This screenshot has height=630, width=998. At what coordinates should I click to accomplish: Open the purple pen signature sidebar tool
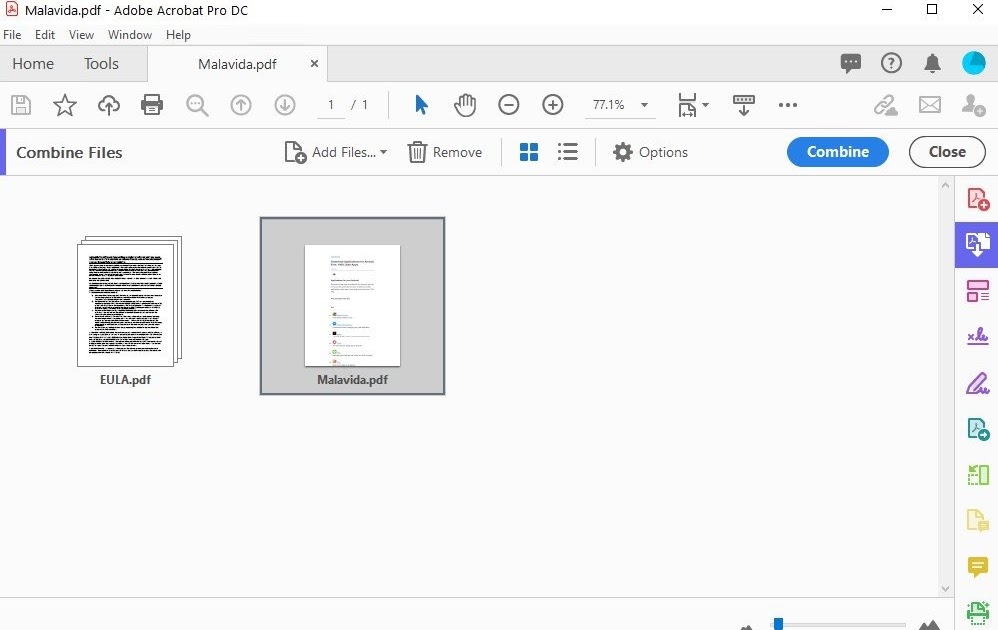click(978, 383)
